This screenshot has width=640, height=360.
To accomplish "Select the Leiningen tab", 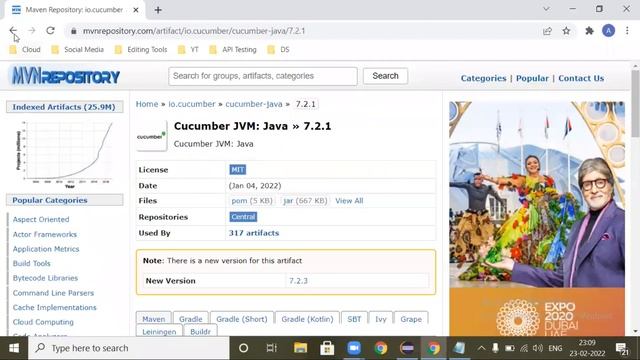I will tap(159, 331).
